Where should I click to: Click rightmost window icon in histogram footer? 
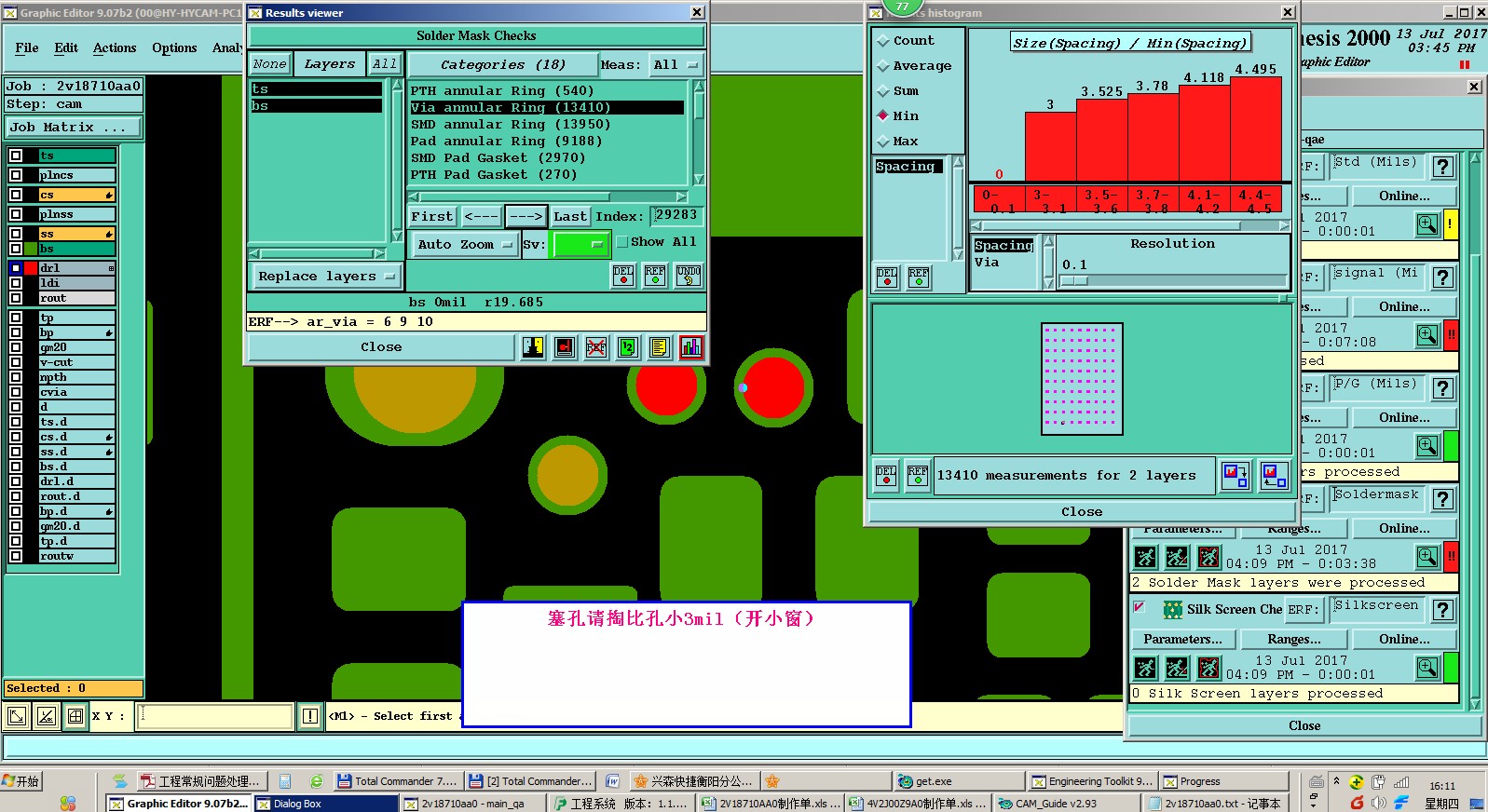1274,476
